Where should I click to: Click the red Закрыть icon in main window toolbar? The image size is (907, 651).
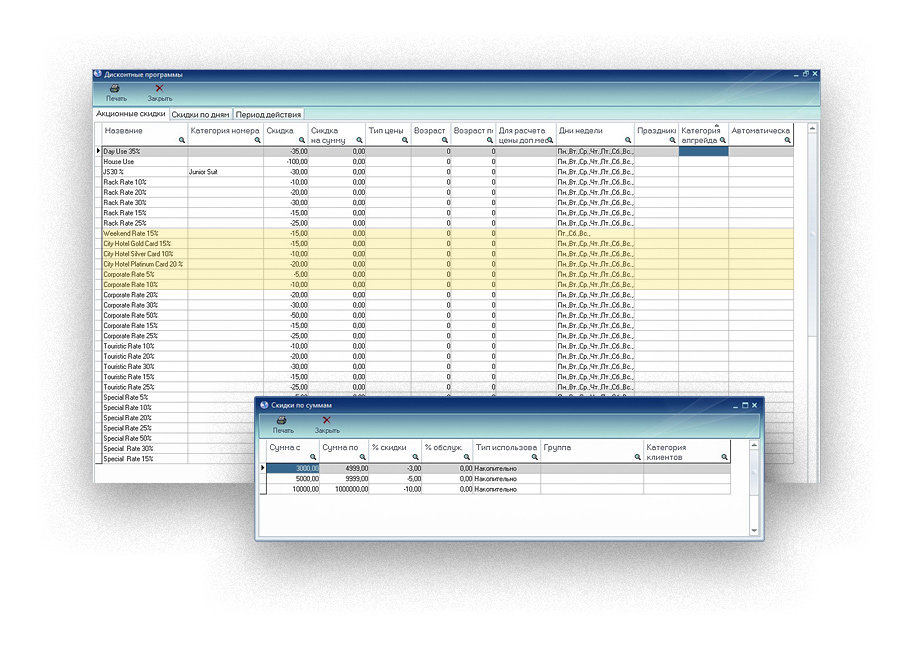[159, 89]
